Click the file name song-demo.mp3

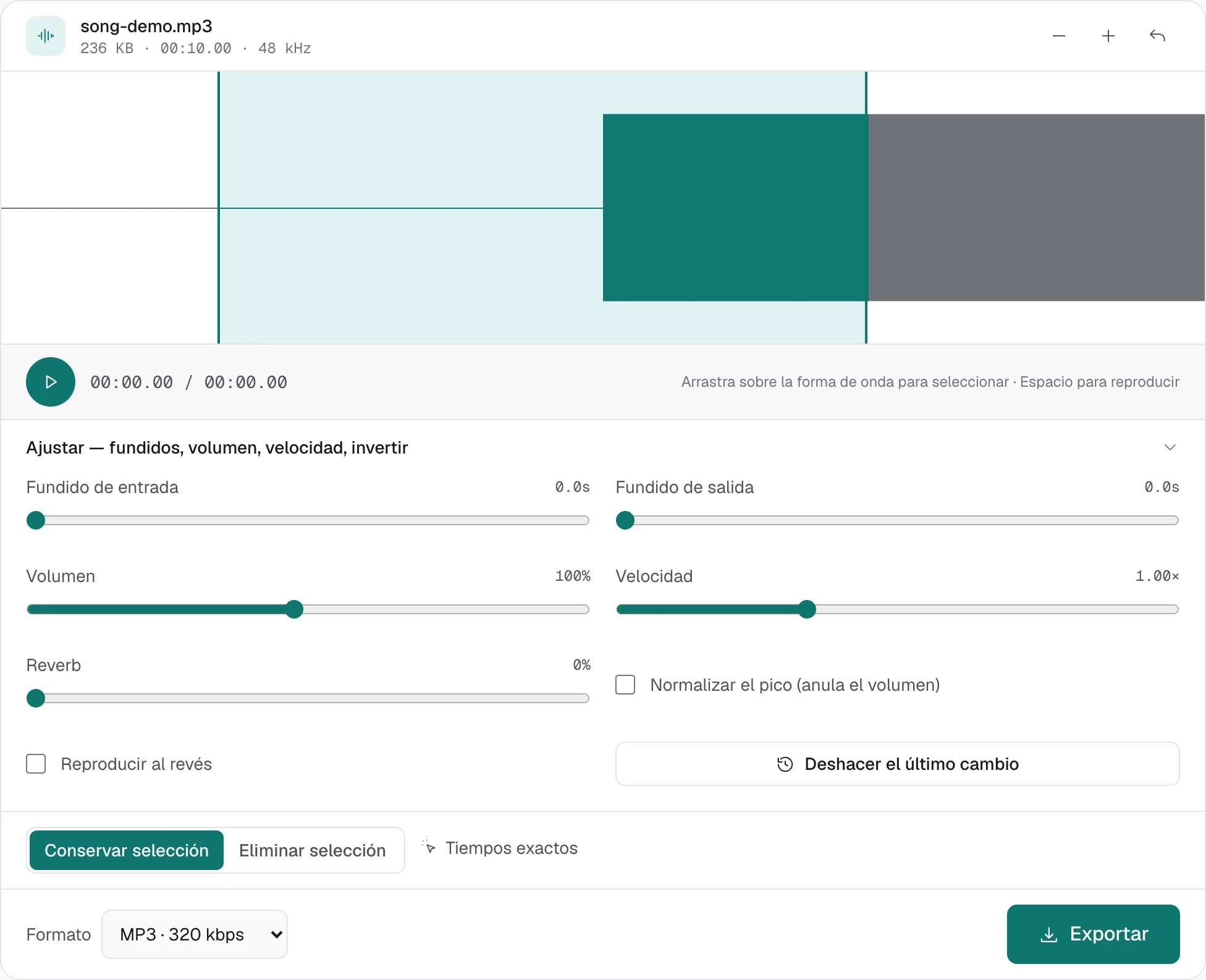(146, 26)
